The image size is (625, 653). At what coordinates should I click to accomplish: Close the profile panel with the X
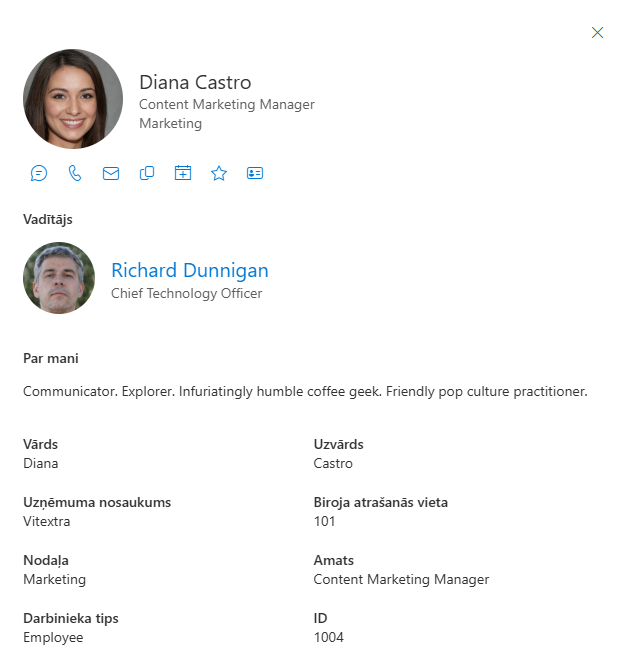tap(597, 32)
